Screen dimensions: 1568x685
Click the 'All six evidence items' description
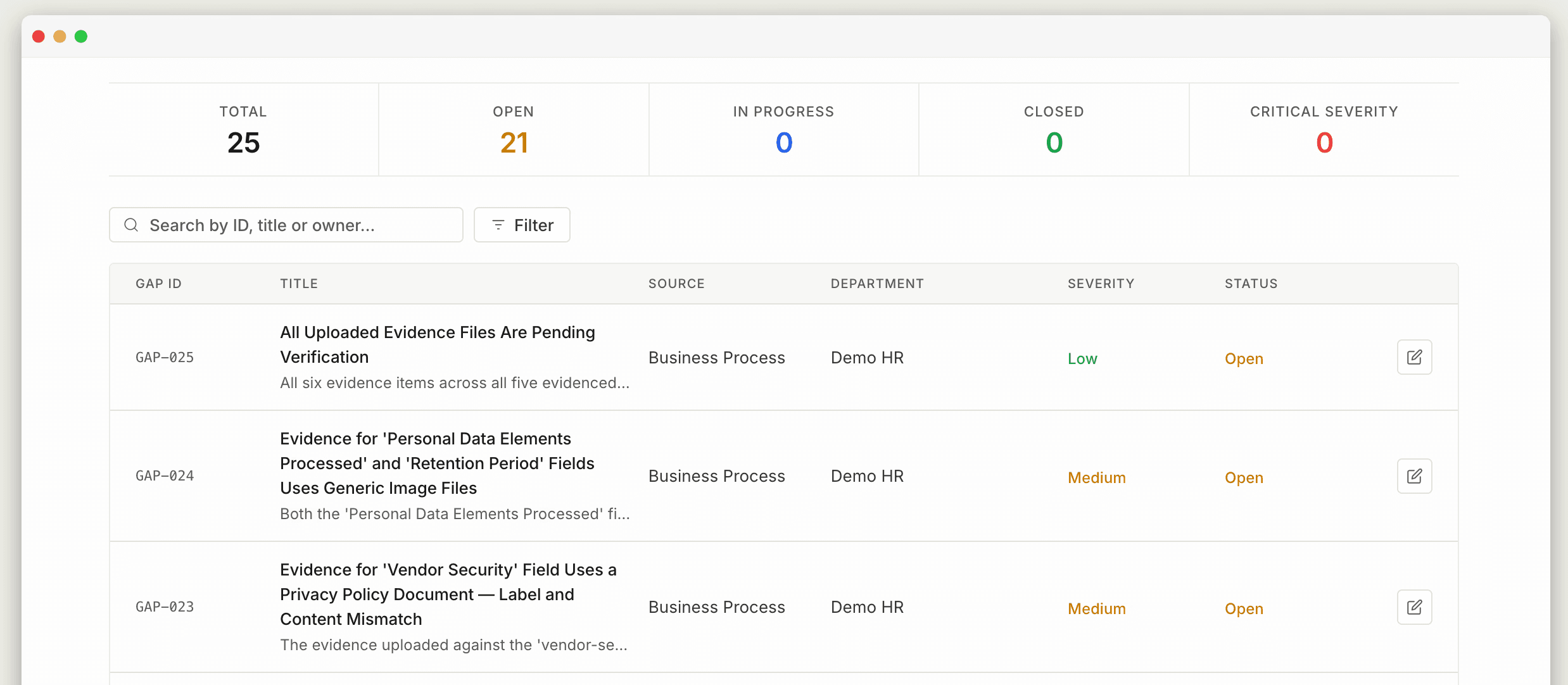455,383
